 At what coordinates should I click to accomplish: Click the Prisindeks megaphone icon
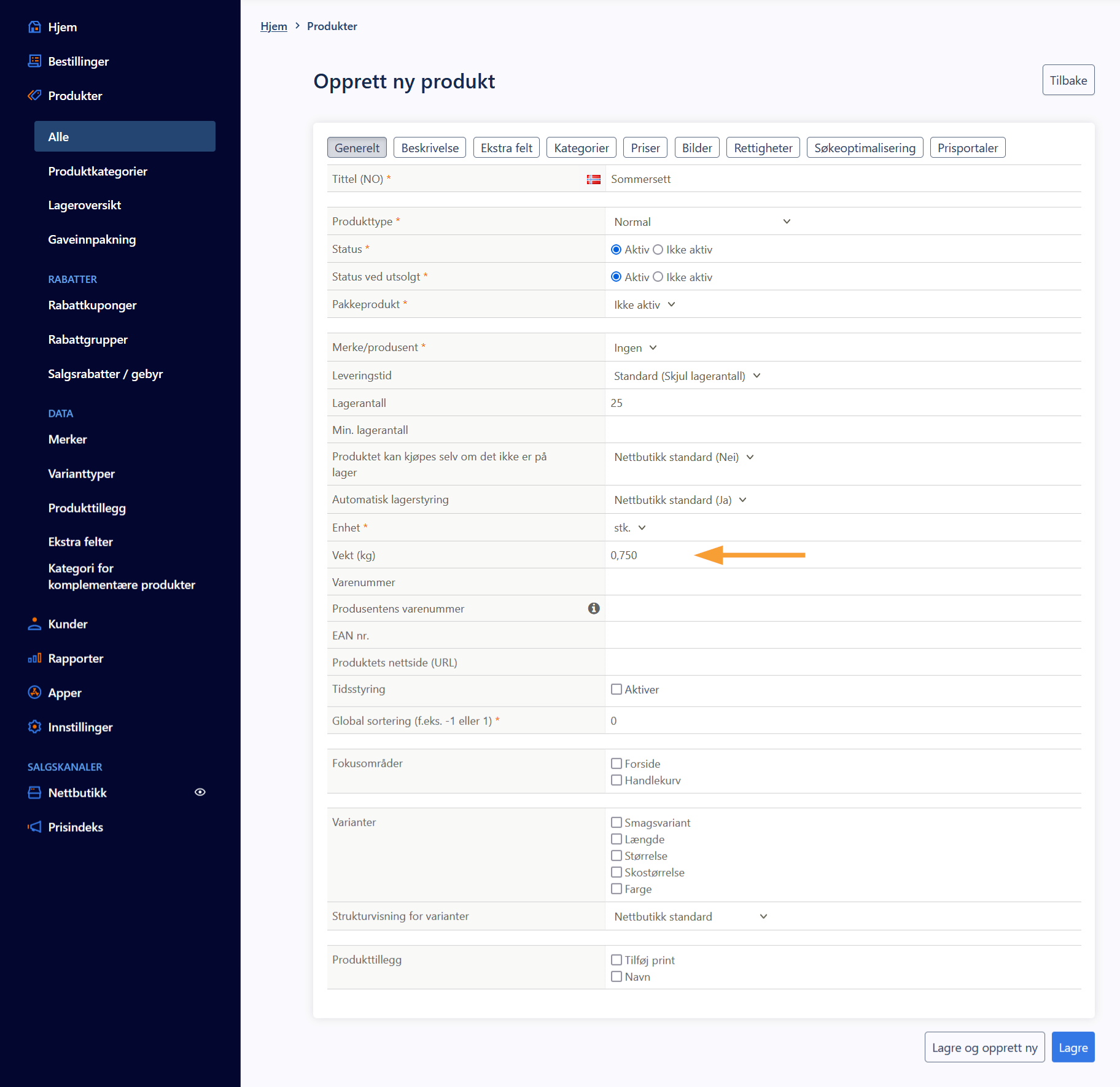coord(34,827)
